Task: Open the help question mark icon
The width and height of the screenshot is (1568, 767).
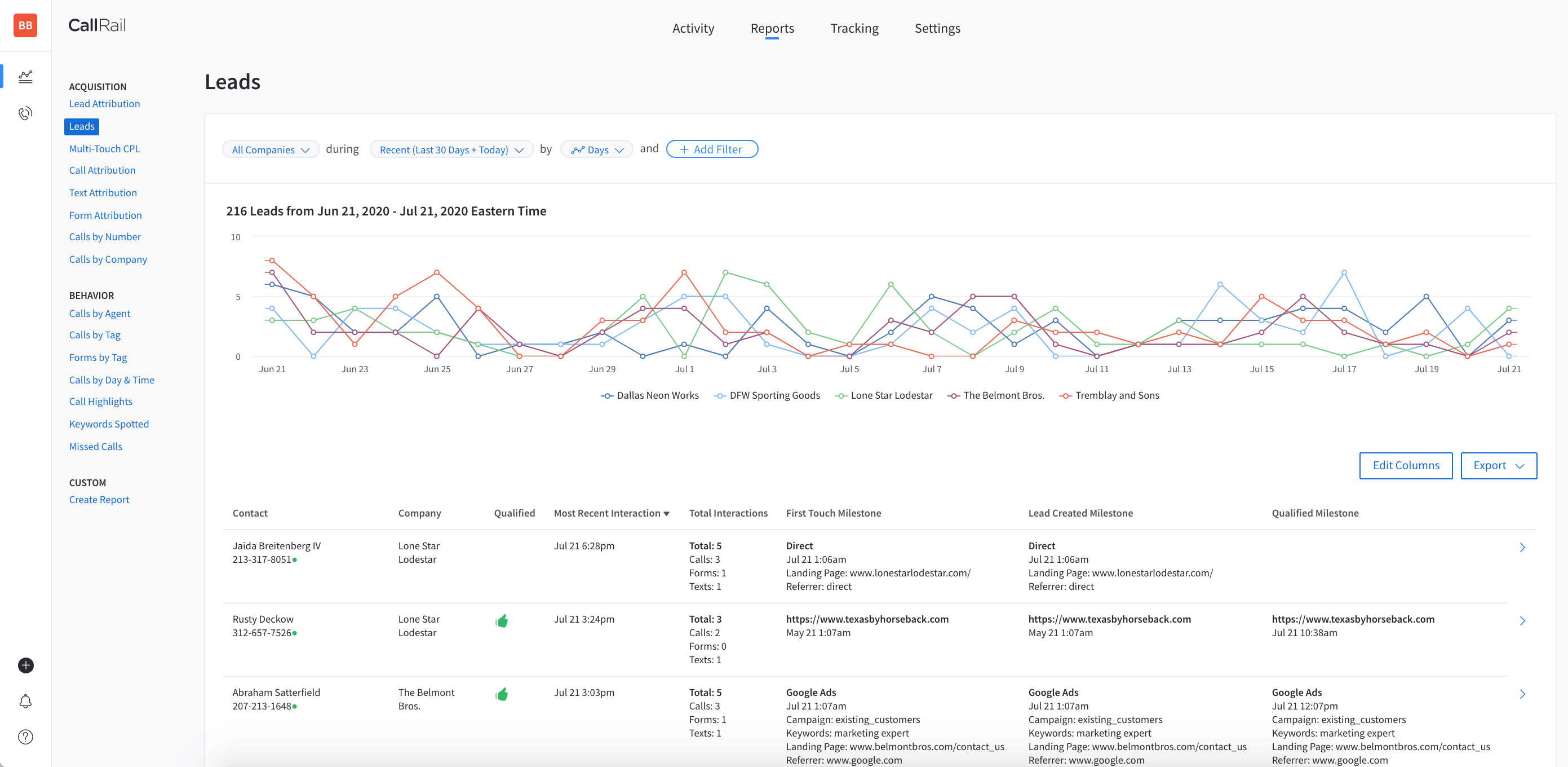Action: tap(25, 737)
